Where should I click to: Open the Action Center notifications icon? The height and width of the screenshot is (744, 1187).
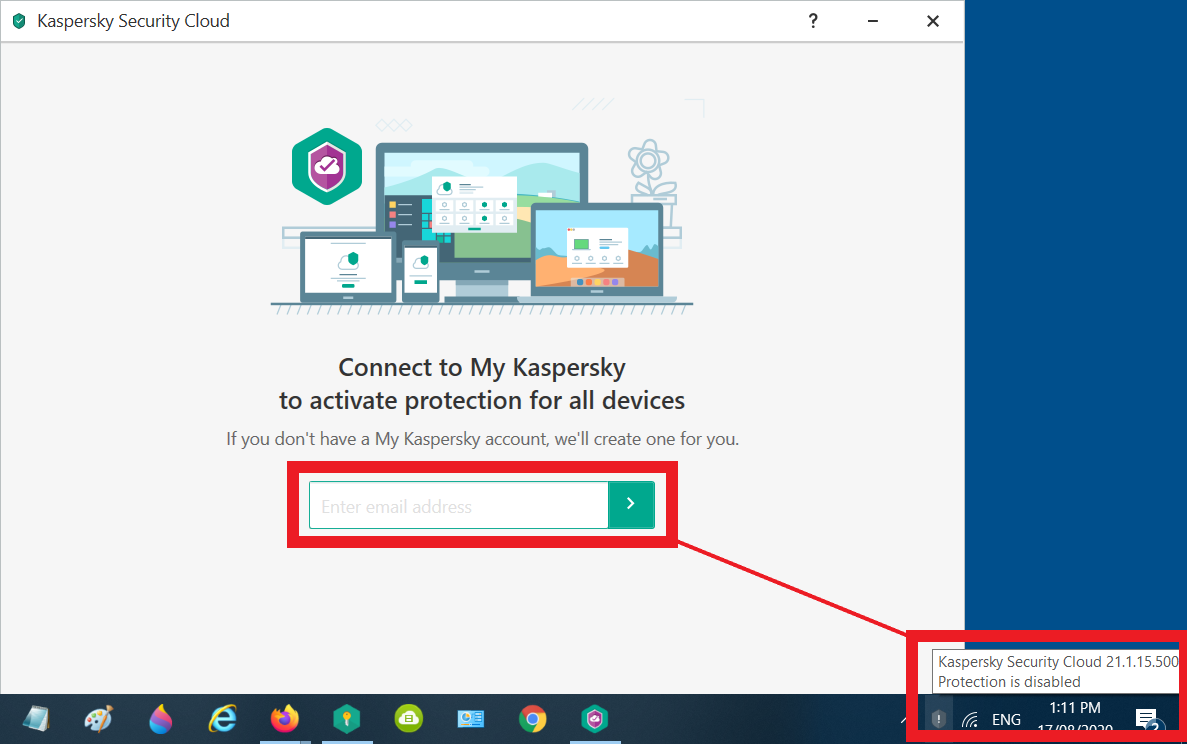click(x=1147, y=719)
